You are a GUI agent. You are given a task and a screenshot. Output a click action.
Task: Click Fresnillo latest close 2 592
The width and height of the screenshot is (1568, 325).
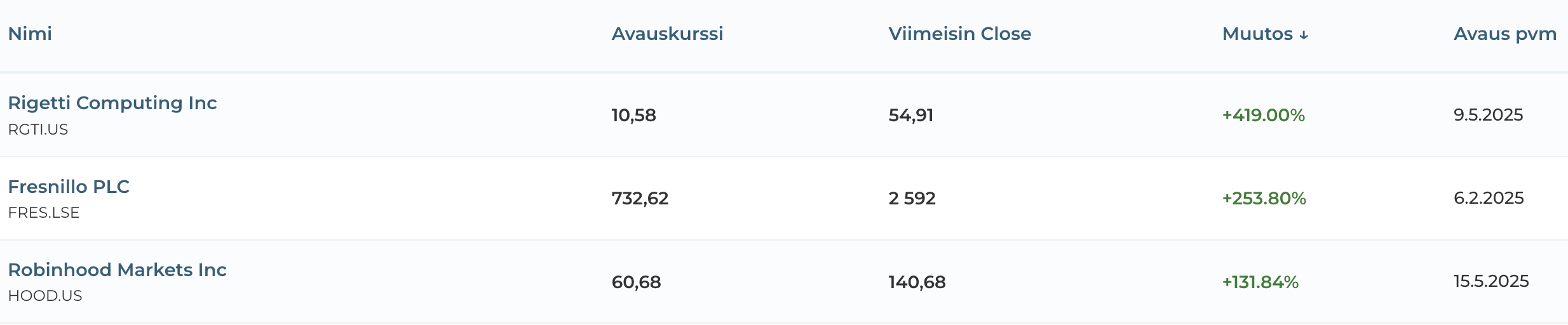tap(912, 199)
